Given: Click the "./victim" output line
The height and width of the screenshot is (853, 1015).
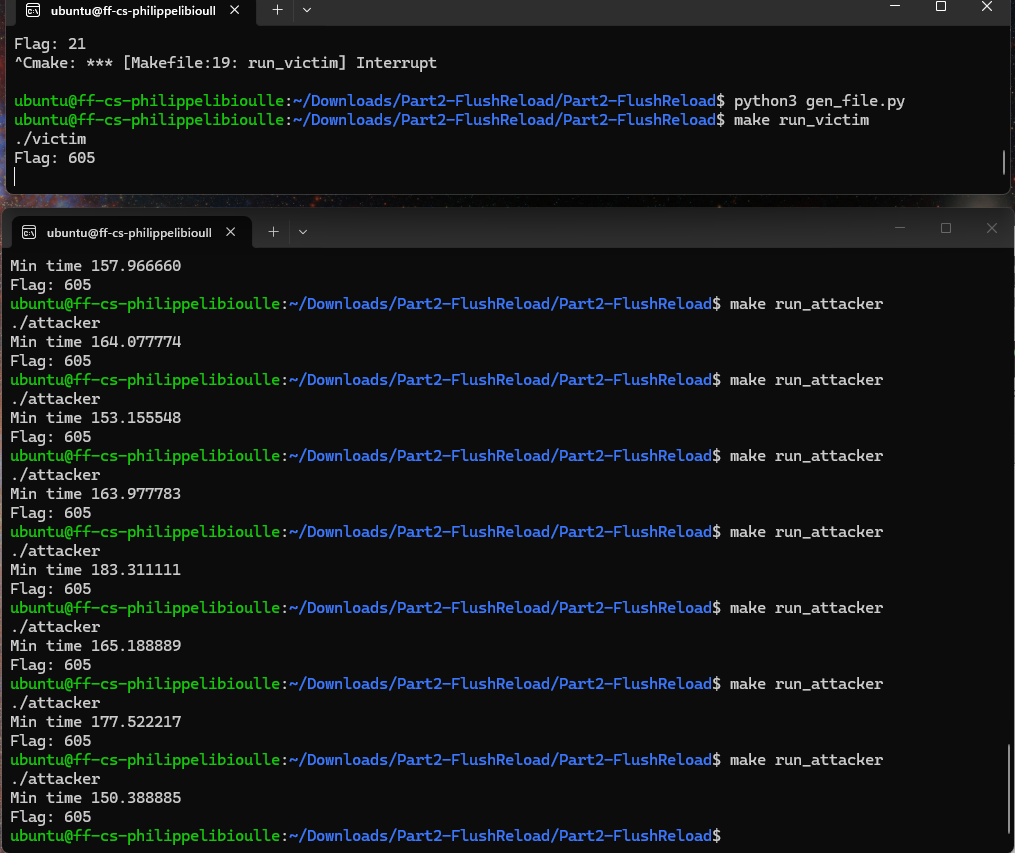Looking at the screenshot, I should (50, 139).
